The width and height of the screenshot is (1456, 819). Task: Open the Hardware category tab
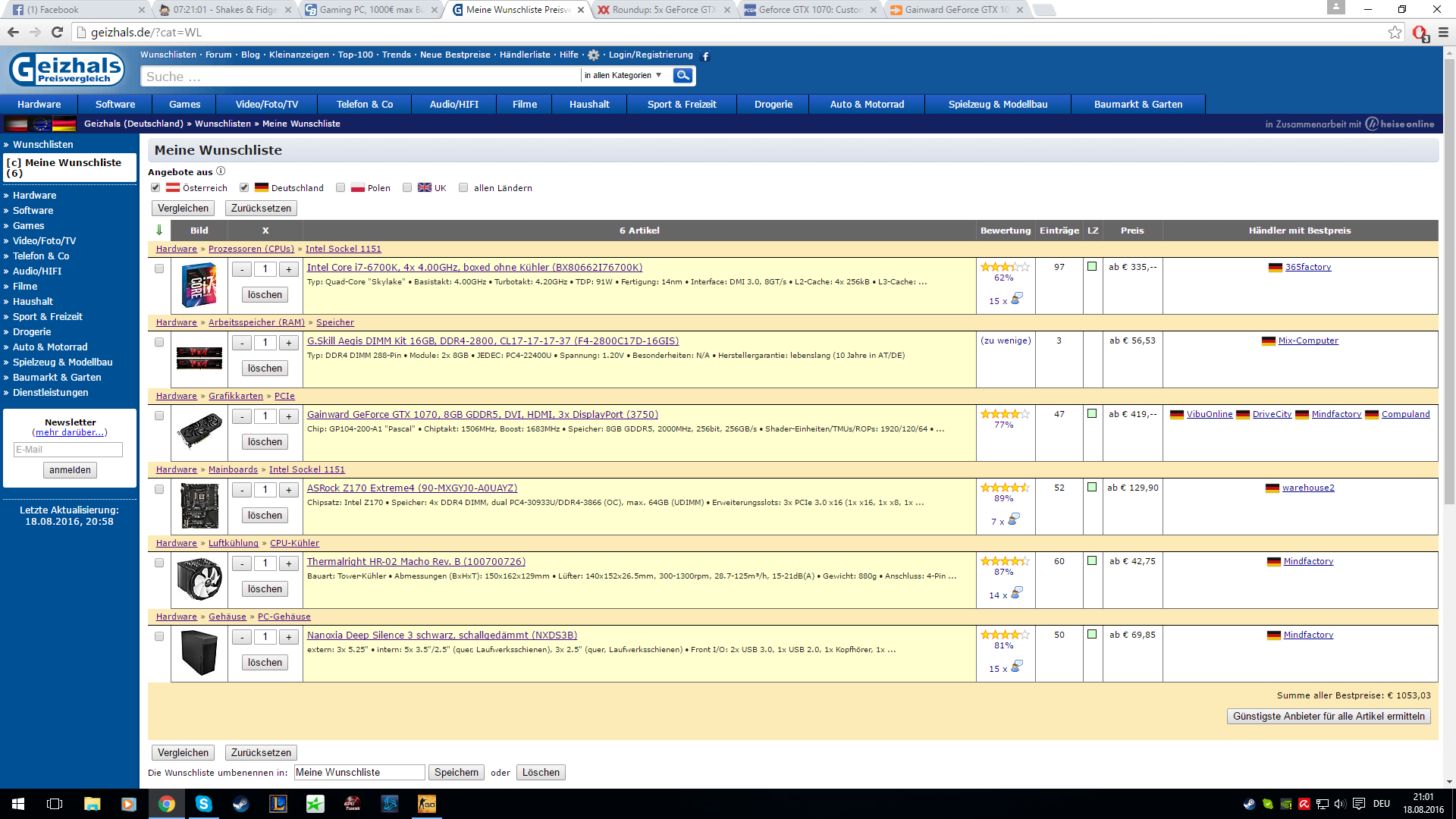pyautogui.click(x=39, y=104)
